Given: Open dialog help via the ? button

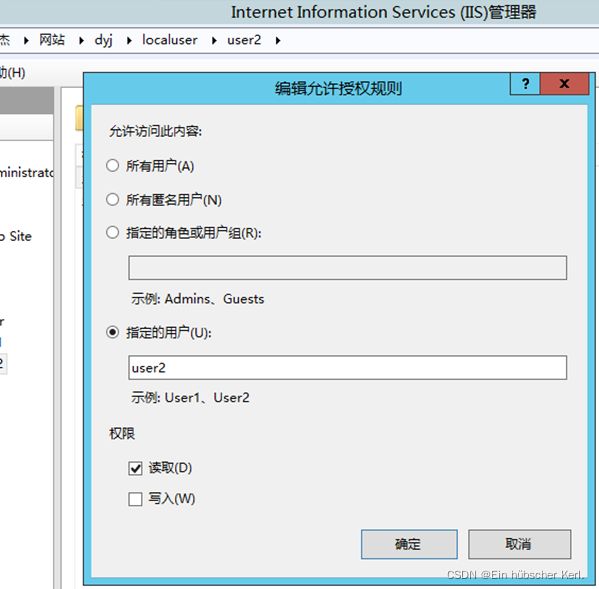Looking at the screenshot, I should pos(525,84).
